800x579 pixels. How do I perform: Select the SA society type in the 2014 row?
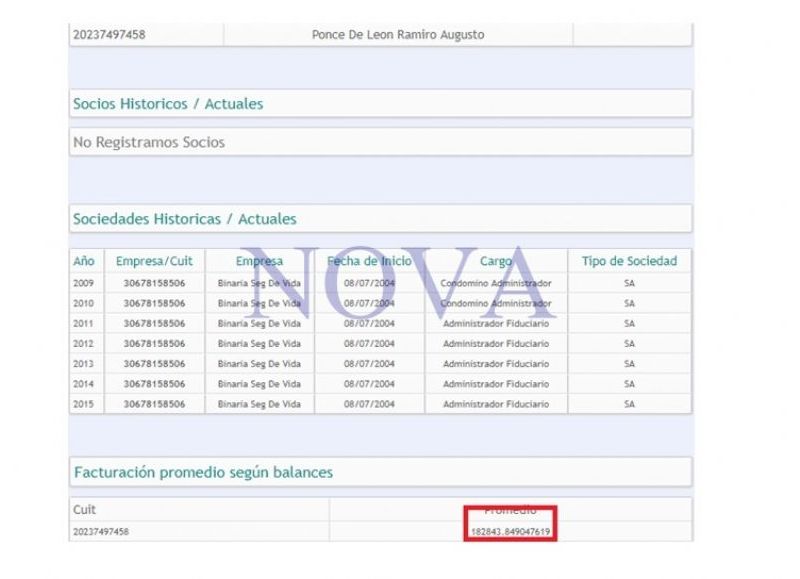(629, 384)
